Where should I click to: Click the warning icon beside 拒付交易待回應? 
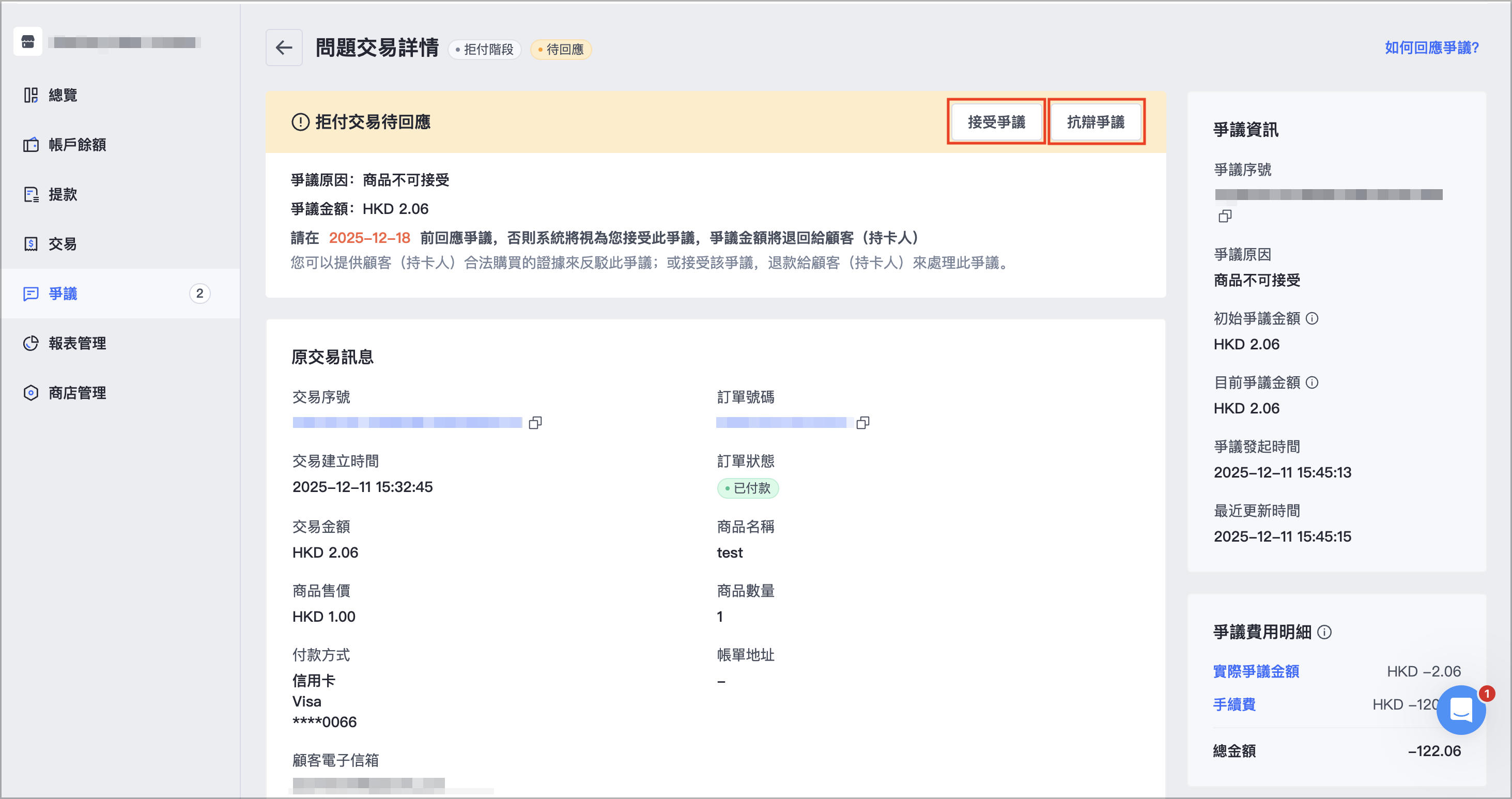click(301, 122)
